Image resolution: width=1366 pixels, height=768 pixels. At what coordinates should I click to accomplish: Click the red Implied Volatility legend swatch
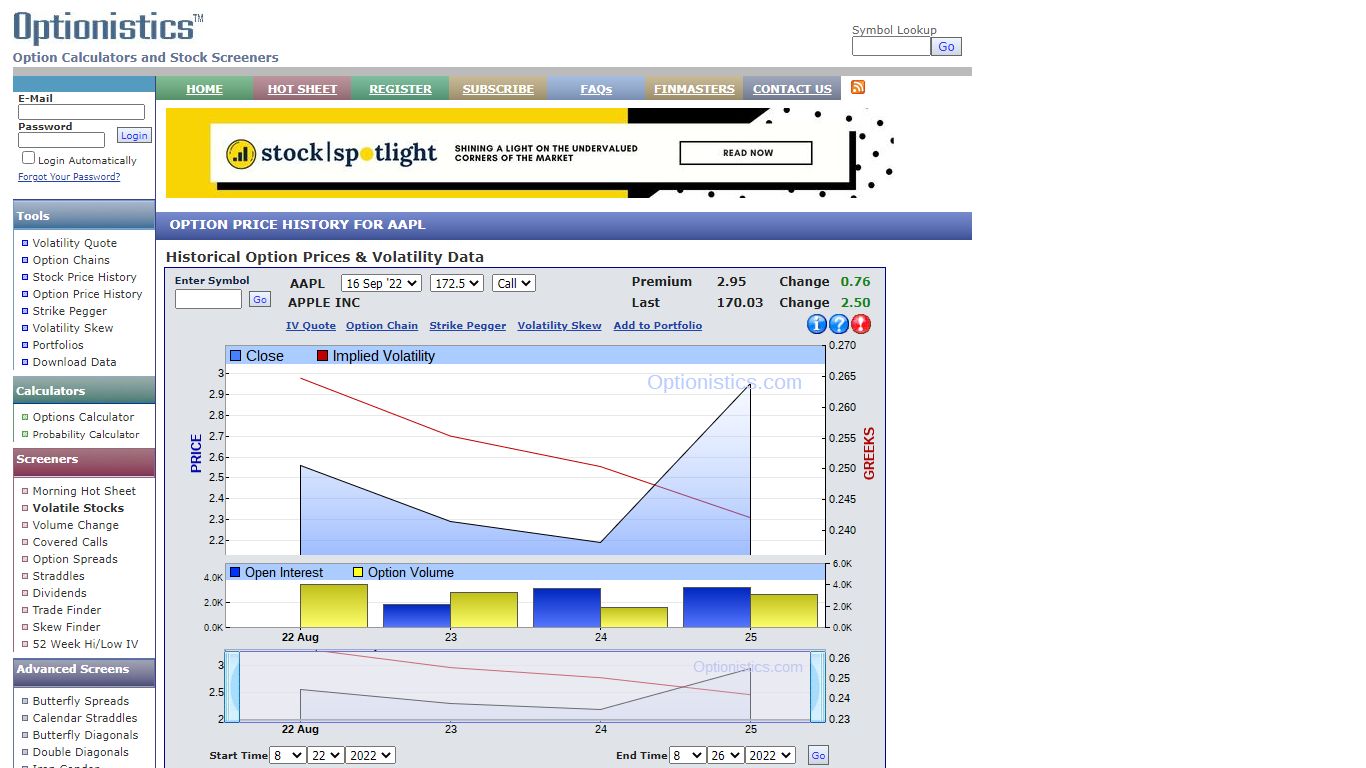click(x=322, y=356)
